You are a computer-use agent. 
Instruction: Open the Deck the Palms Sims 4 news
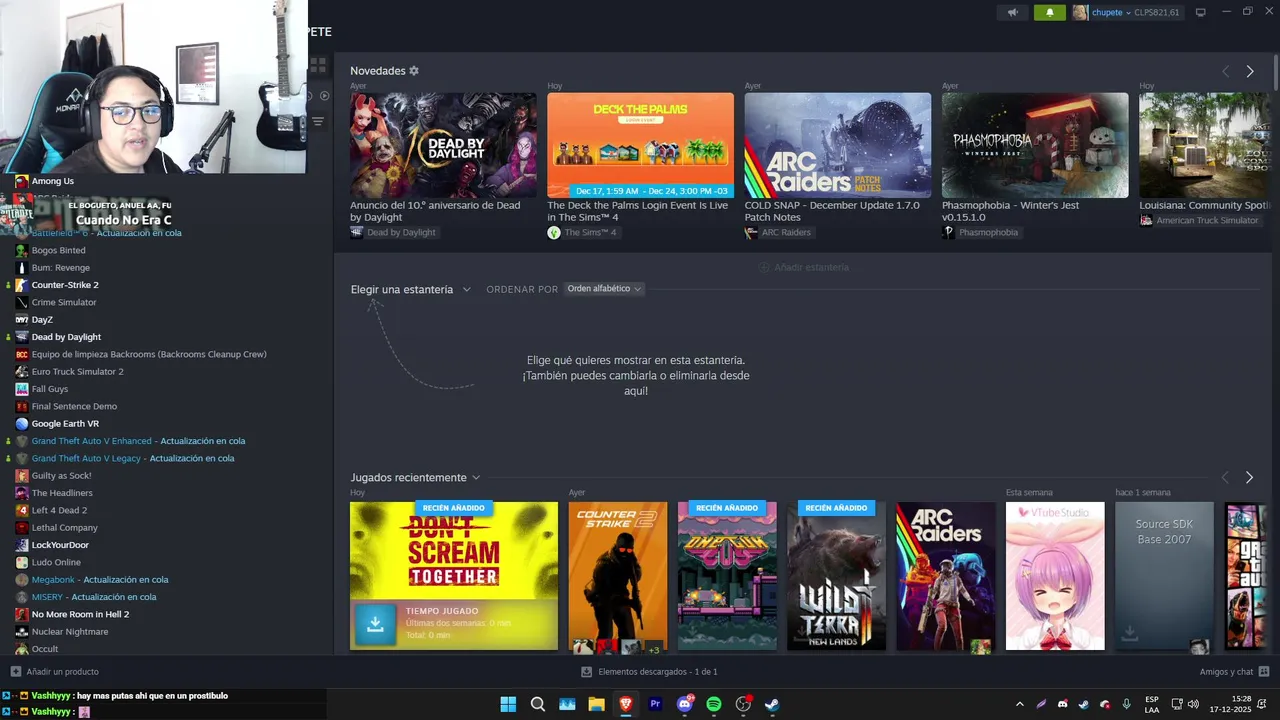click(640, 145)
